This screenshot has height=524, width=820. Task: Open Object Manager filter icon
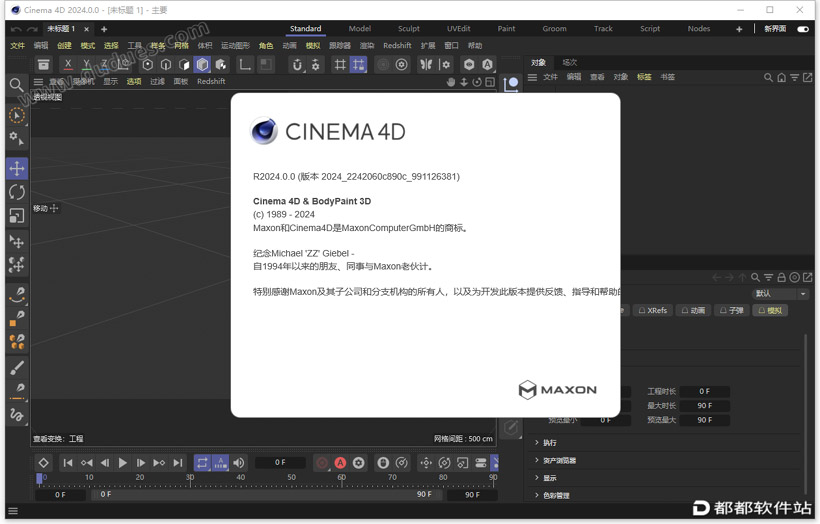point(794,77)
